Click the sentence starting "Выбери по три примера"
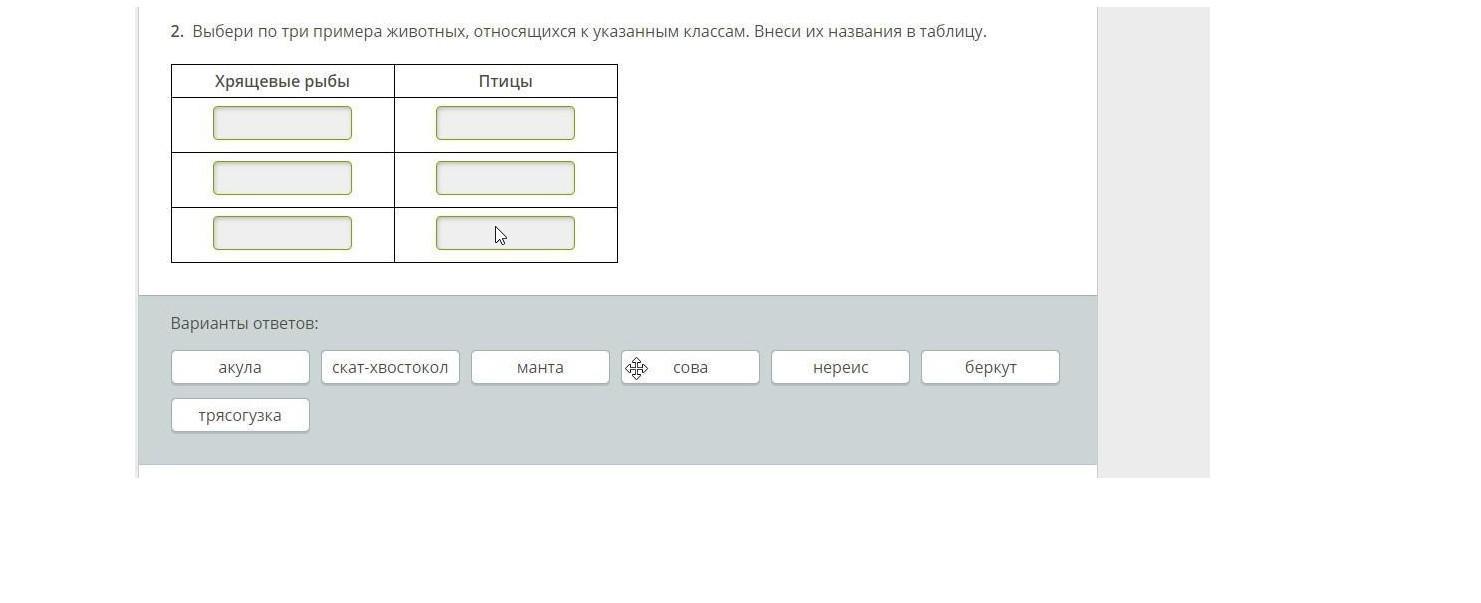 (470, 31)
